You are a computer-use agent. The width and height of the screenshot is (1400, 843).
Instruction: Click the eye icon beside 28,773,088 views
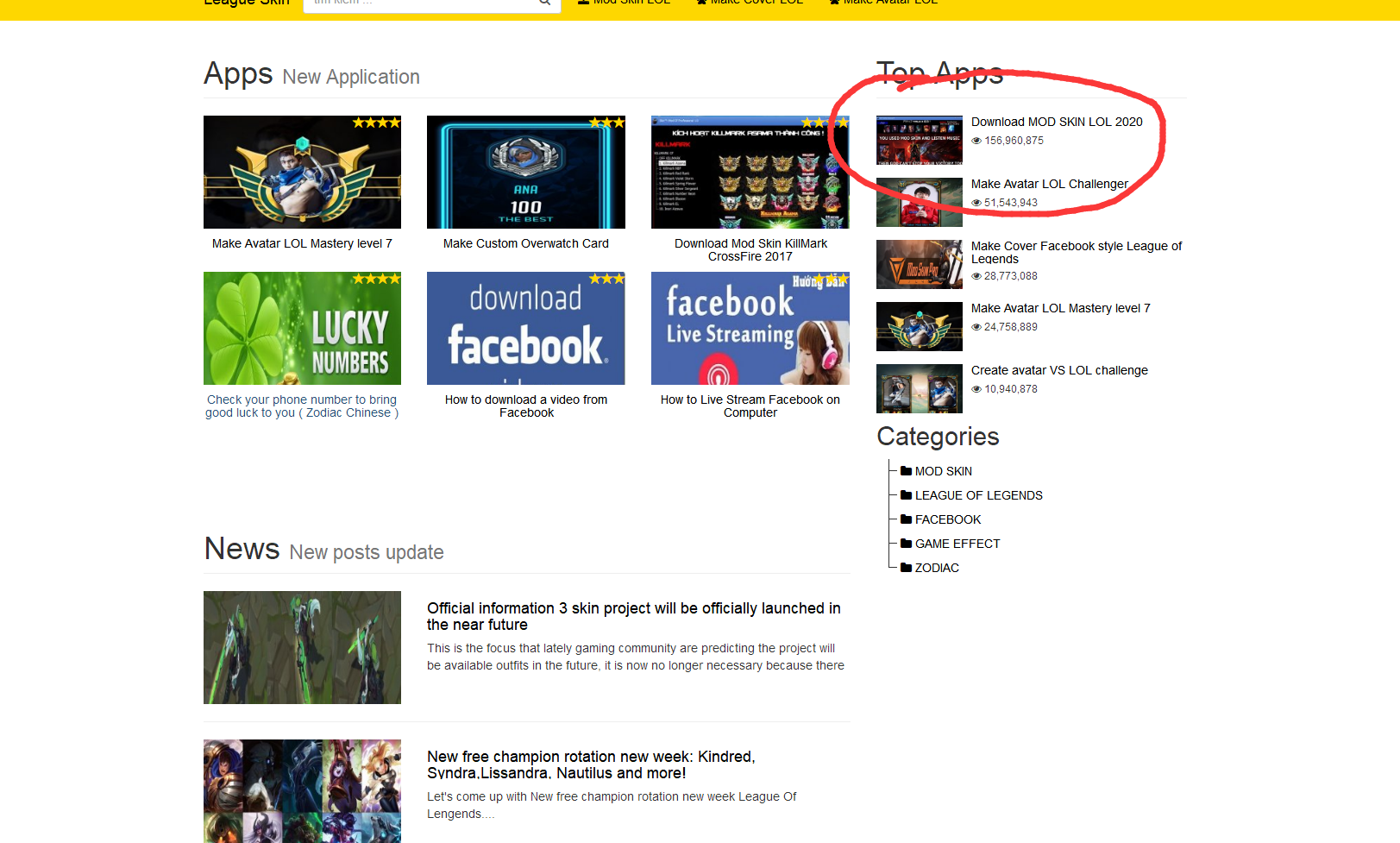[x=976, y=276]
